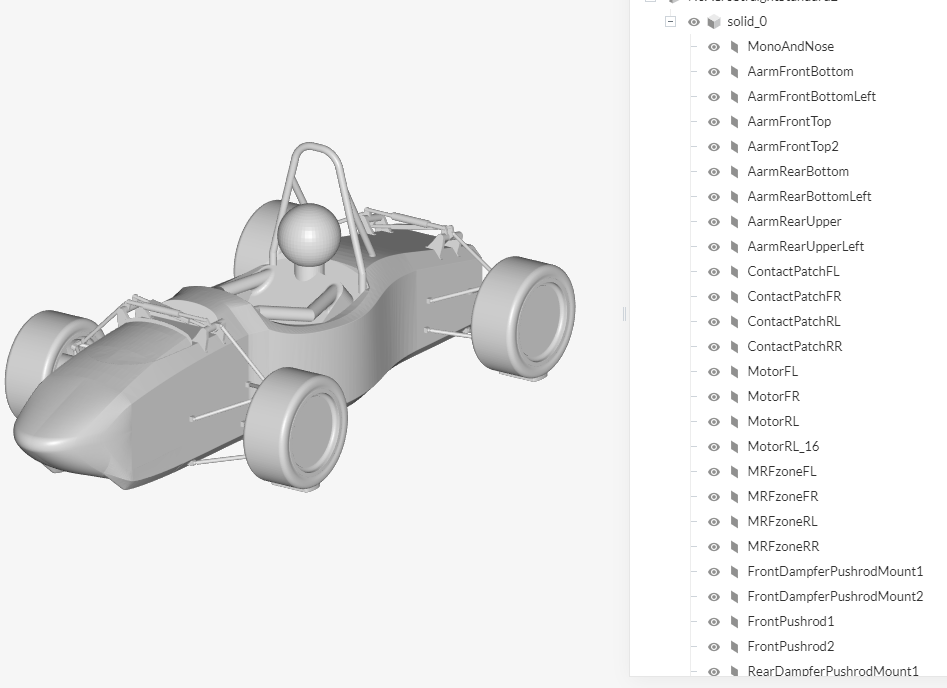Toggle the AarmRearBottomLeft eye icon

714,197
